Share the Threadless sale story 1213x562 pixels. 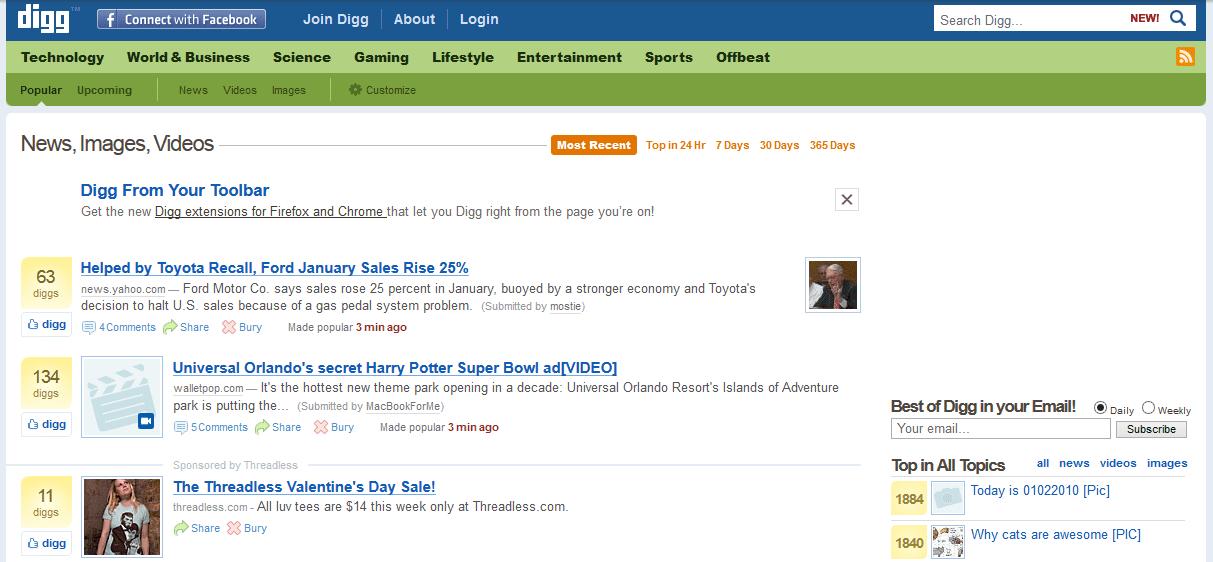(x=197, y=528)
